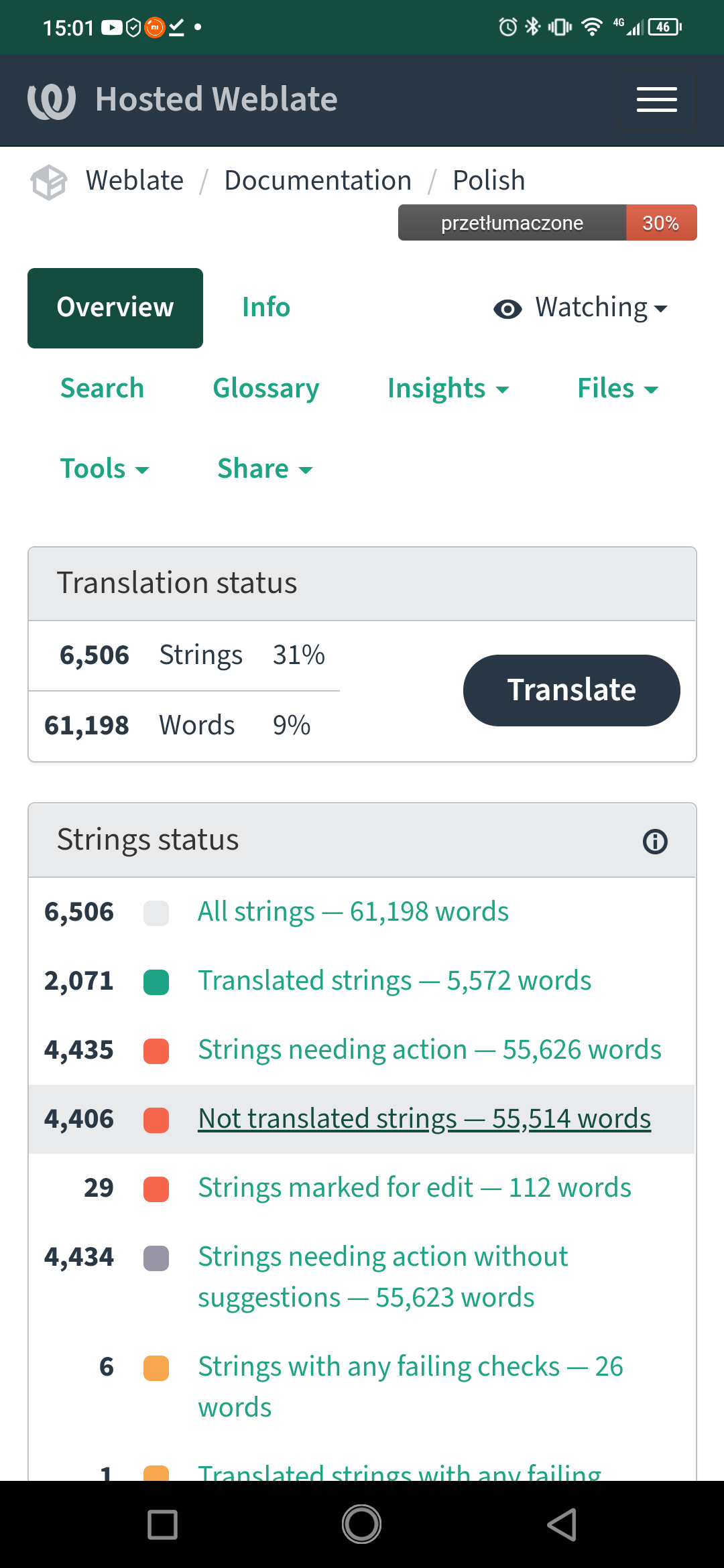Click red swatch beside Not translated strings
The width and height of the screenshot is (724, 1568).
156,1120
